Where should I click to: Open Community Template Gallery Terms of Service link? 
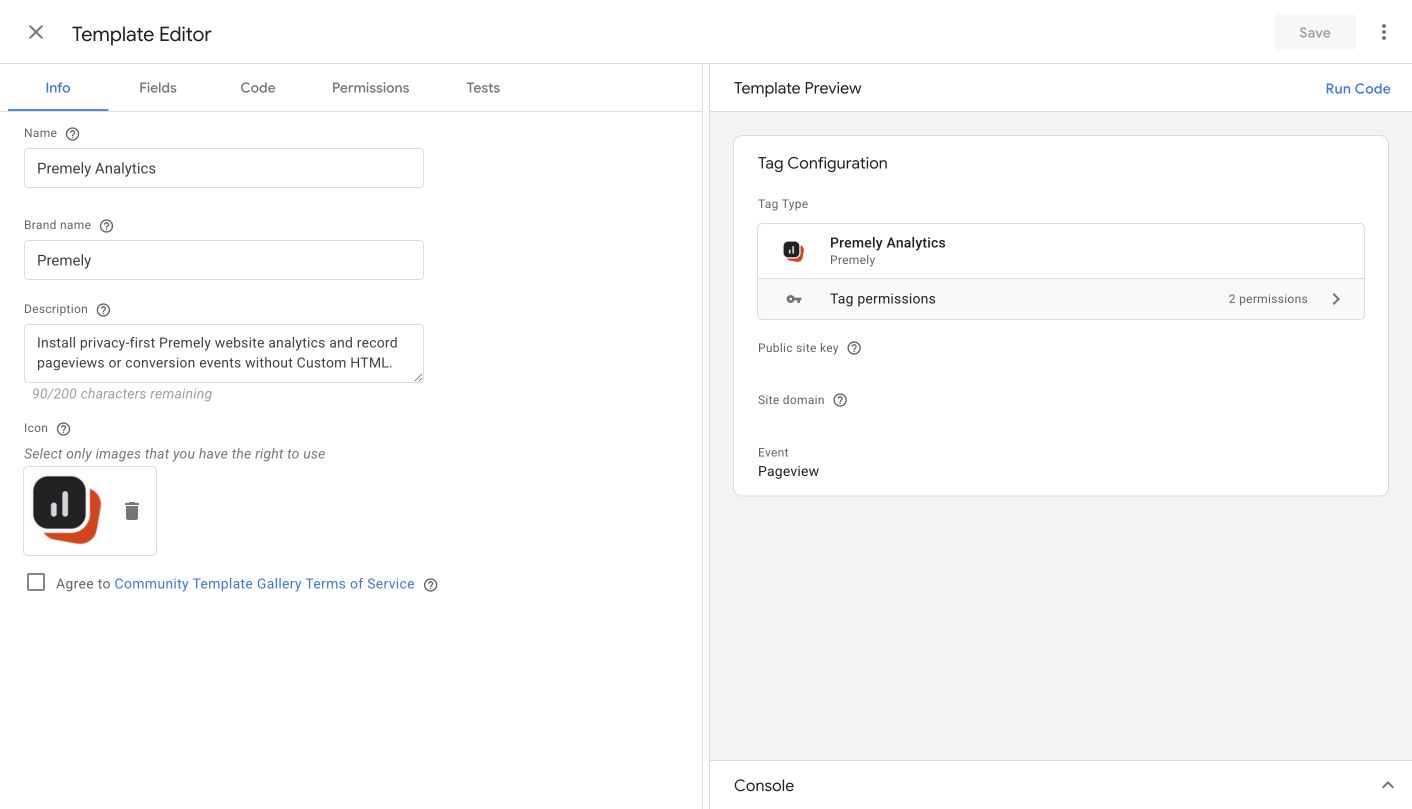pyautogui.click(x=264, y=584)
